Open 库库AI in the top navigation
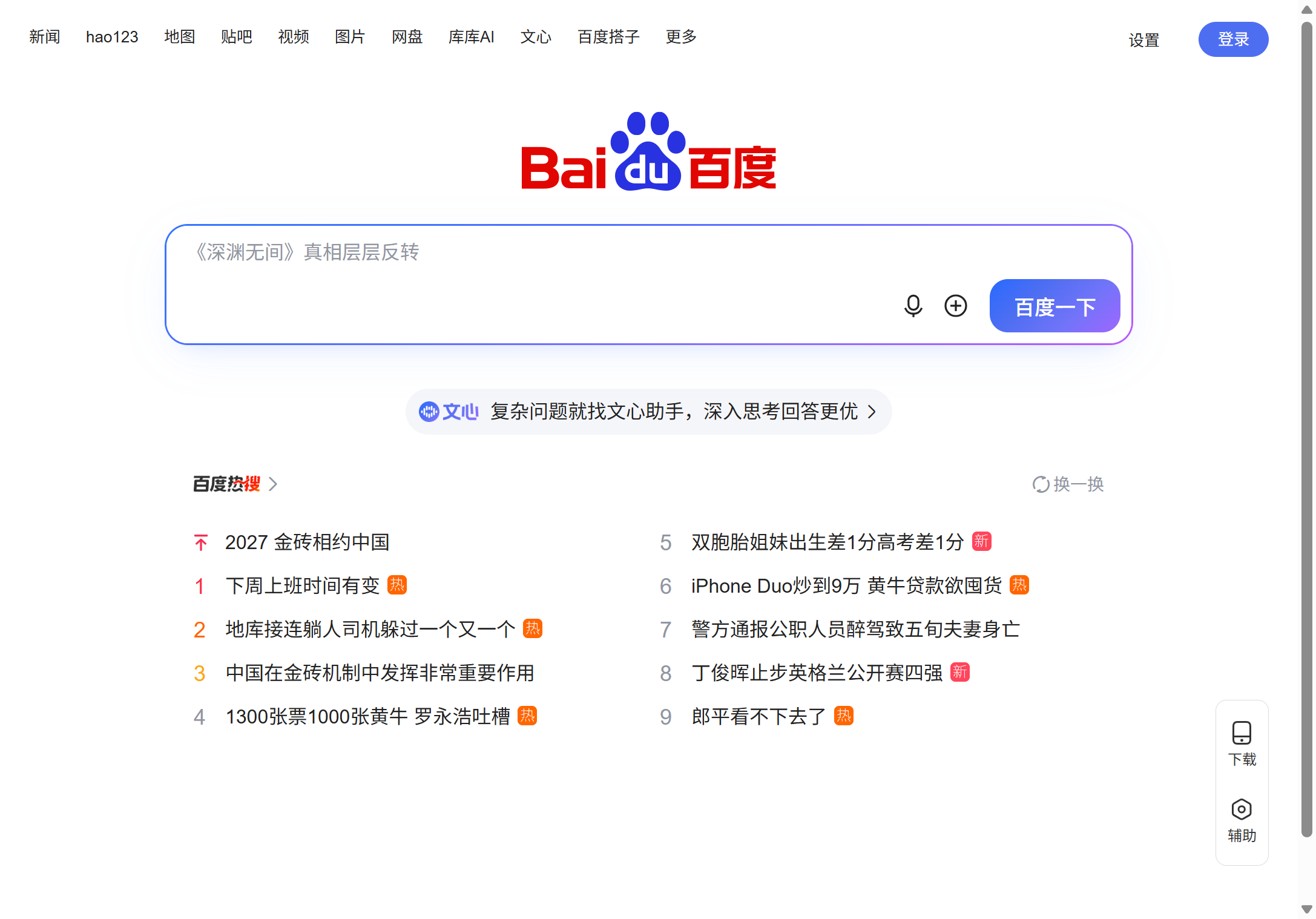Screen dimensions: 1316x919 [x=471, y=37]
